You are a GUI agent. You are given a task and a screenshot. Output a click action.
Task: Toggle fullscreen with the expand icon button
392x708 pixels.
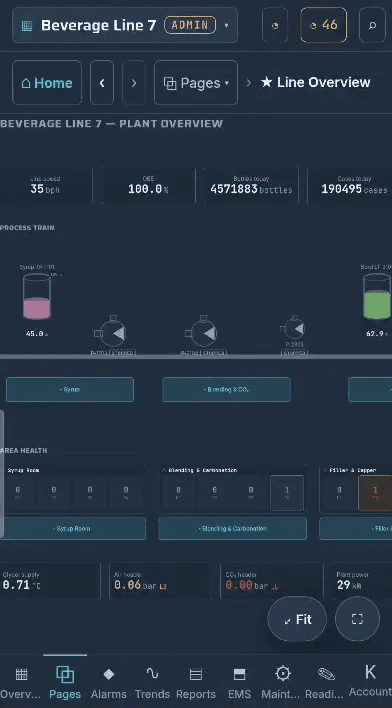pos(357,619)
